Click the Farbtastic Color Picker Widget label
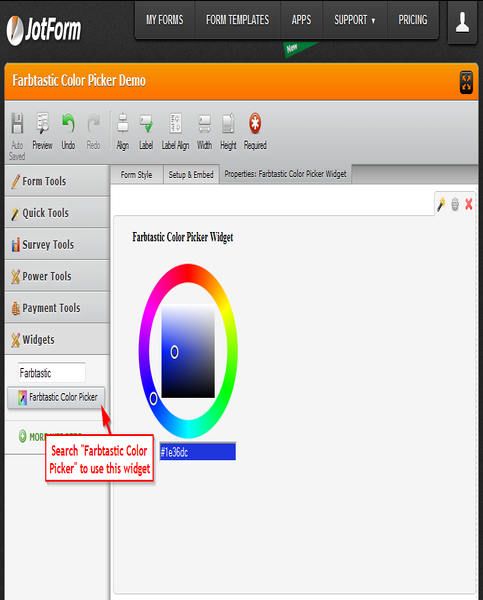 pyautogui.click(x=183, y=237)
